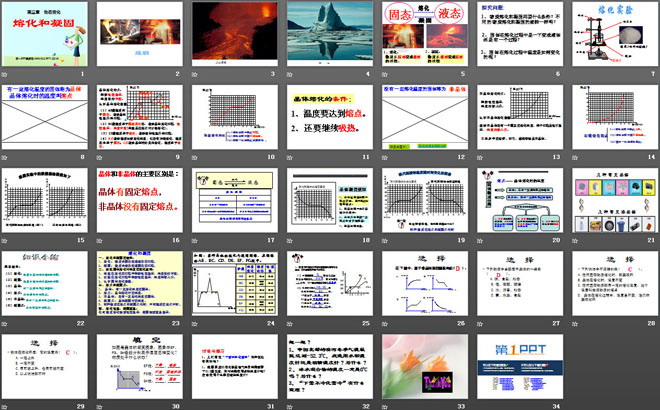Viewport: 660px width, 410px height.
Task: Open slide 16 on 晶体 and 非晶体 difference
Action: (x=139, y=204)
